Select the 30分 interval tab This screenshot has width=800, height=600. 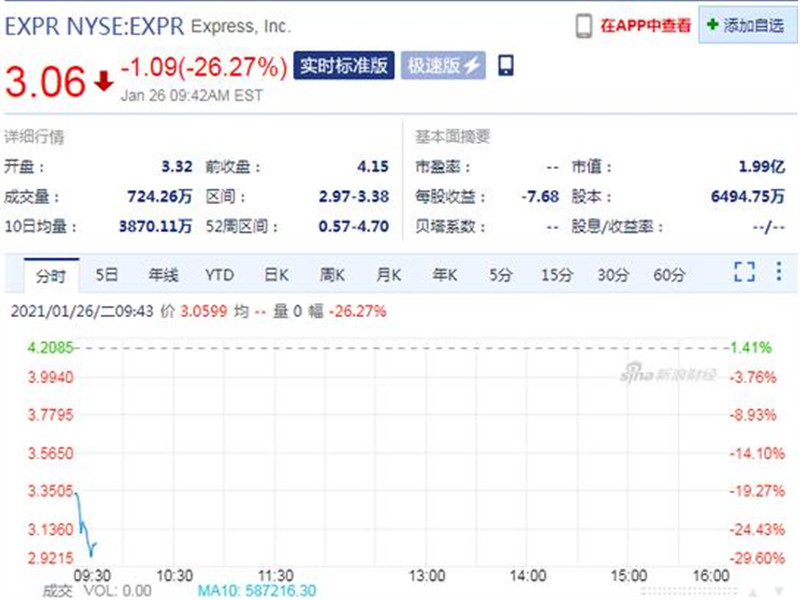(x=613, y=275)
